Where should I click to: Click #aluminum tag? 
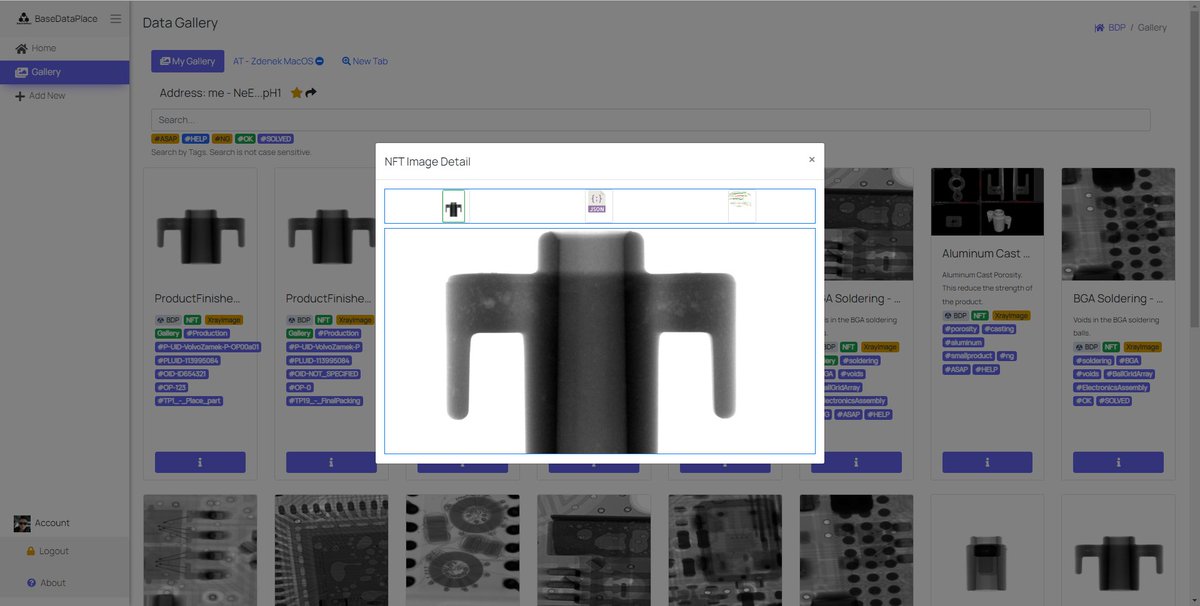pyautogui.click(x=961, y=342)
